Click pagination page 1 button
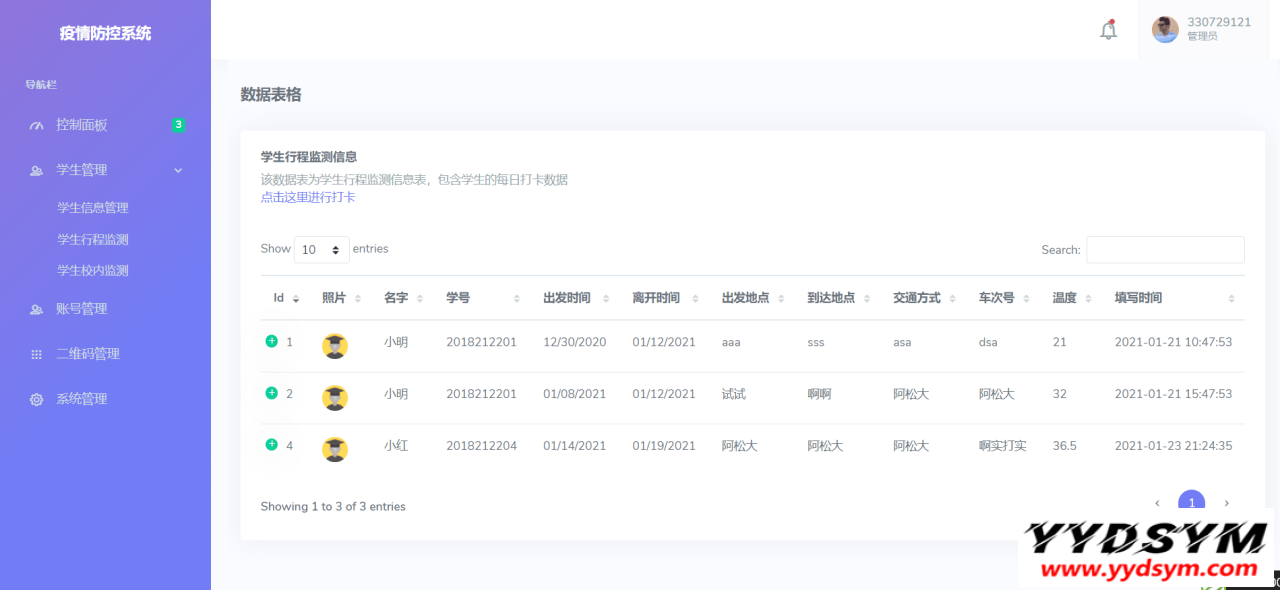 (x=1192, y=503)
